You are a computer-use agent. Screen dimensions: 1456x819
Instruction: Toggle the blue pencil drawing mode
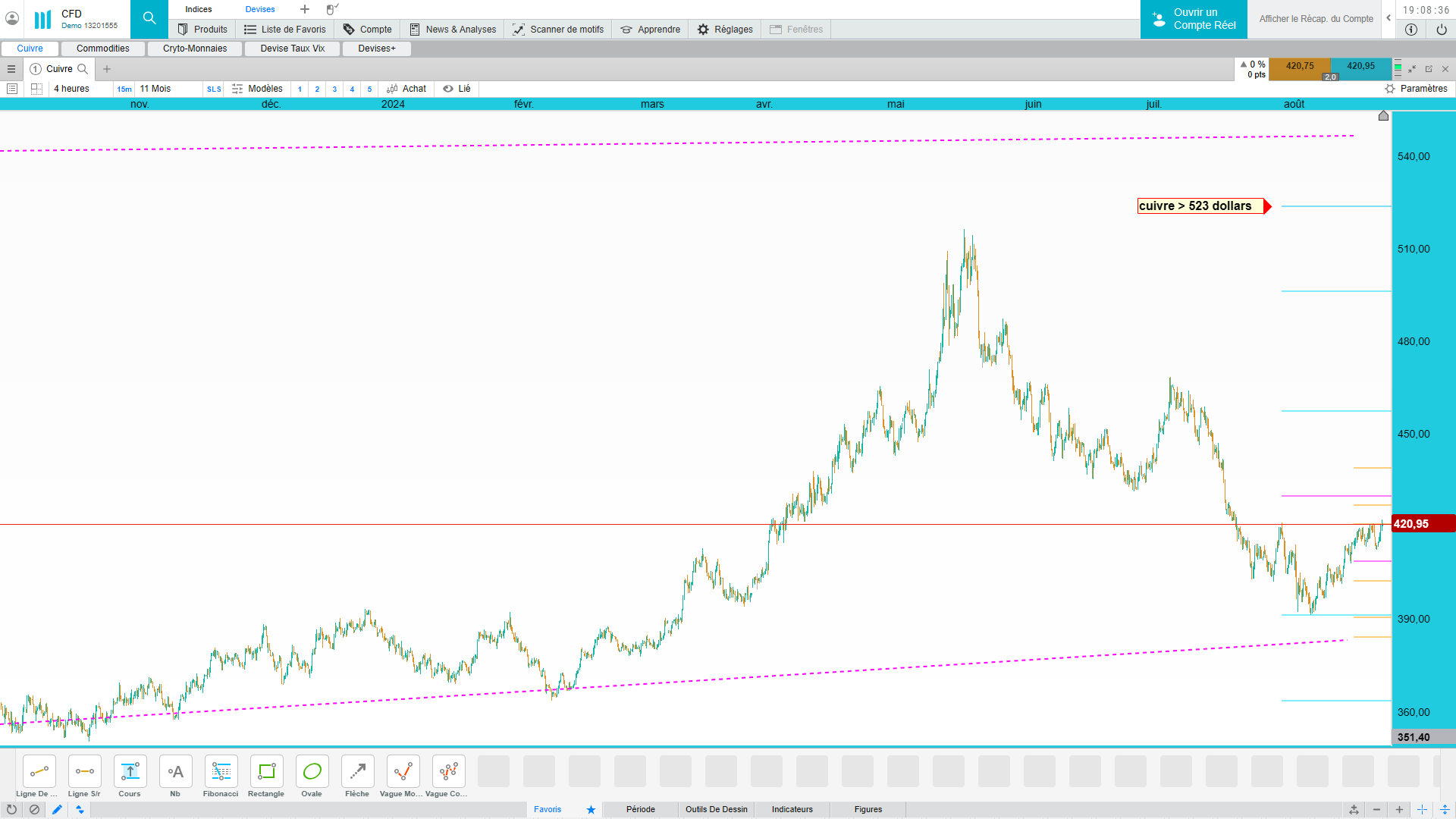click(57, 810)
